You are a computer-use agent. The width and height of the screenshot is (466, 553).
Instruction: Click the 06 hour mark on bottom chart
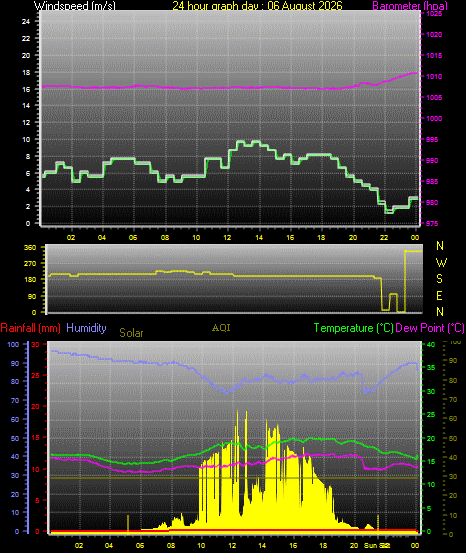[140, 545]
